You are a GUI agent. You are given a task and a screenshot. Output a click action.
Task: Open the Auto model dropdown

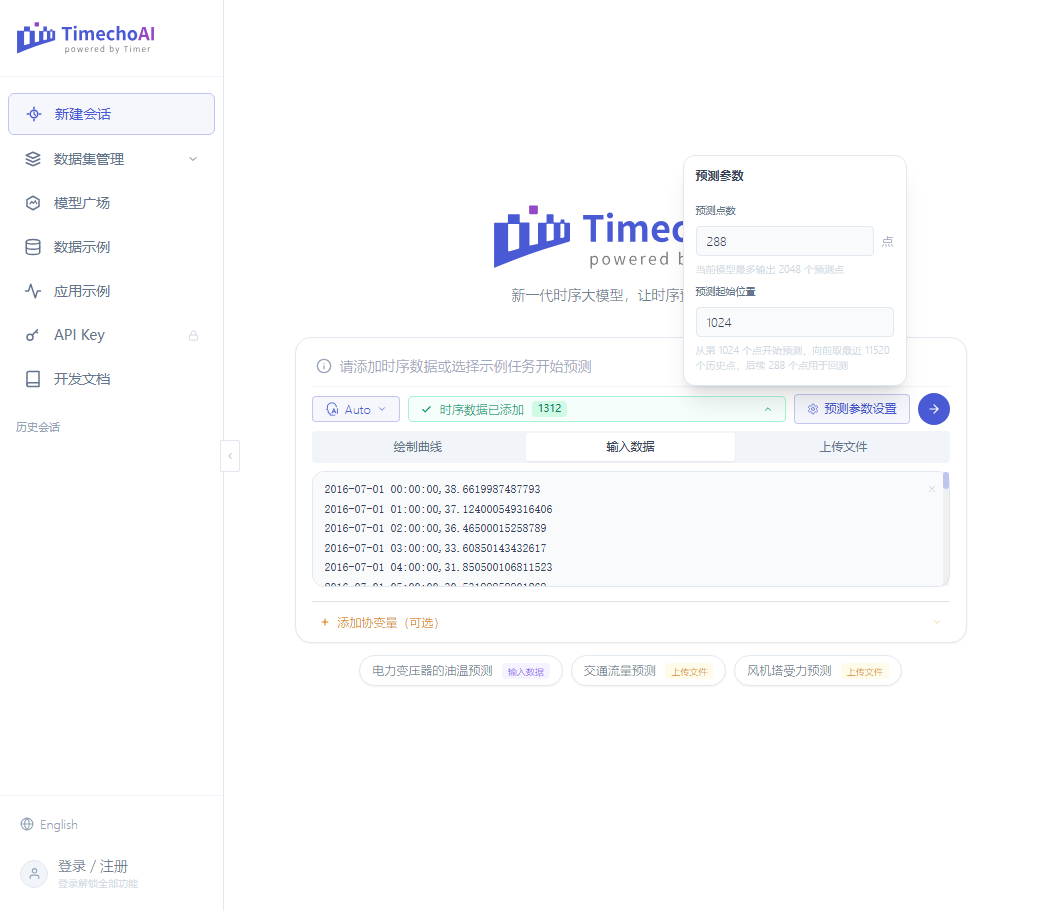click(x=356, y=410)
